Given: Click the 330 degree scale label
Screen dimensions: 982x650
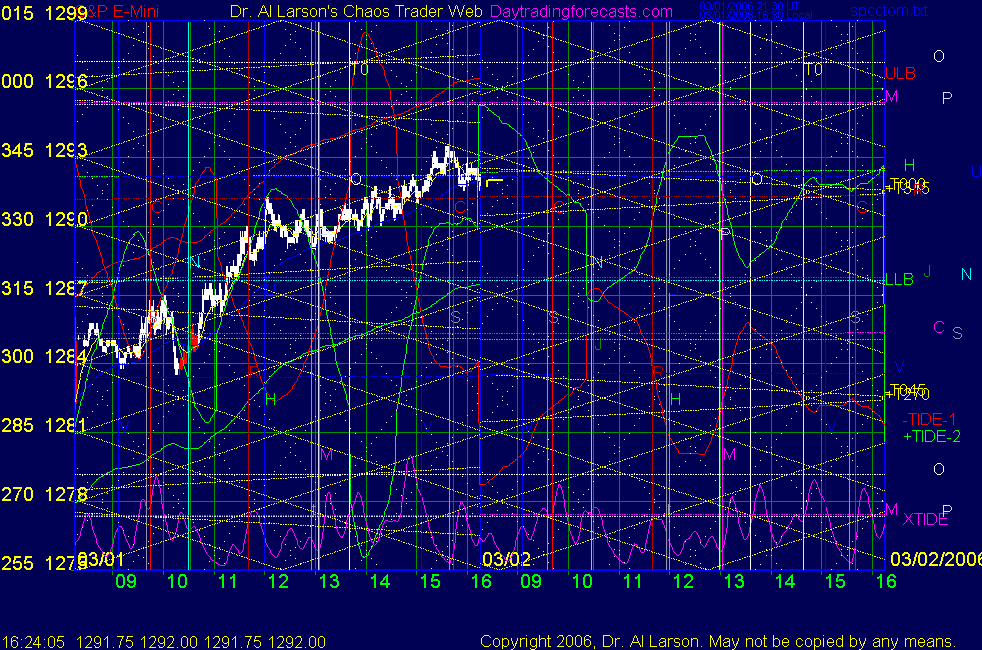Looking at the screenshot, I should pyautogui.click(x=17, y=219).
